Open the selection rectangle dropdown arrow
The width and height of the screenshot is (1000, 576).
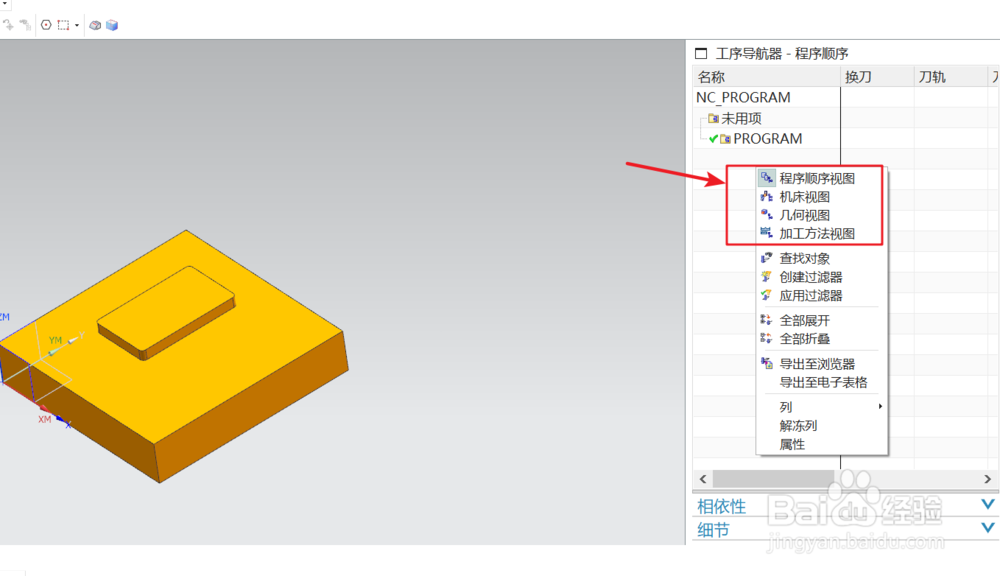click(77, 26)
